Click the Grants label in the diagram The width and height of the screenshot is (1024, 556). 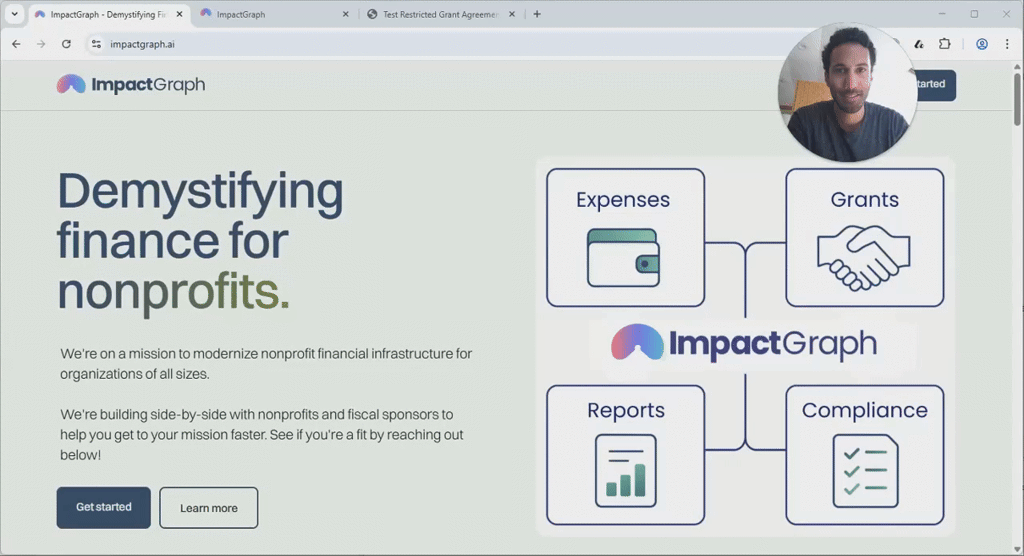(865, 199)
